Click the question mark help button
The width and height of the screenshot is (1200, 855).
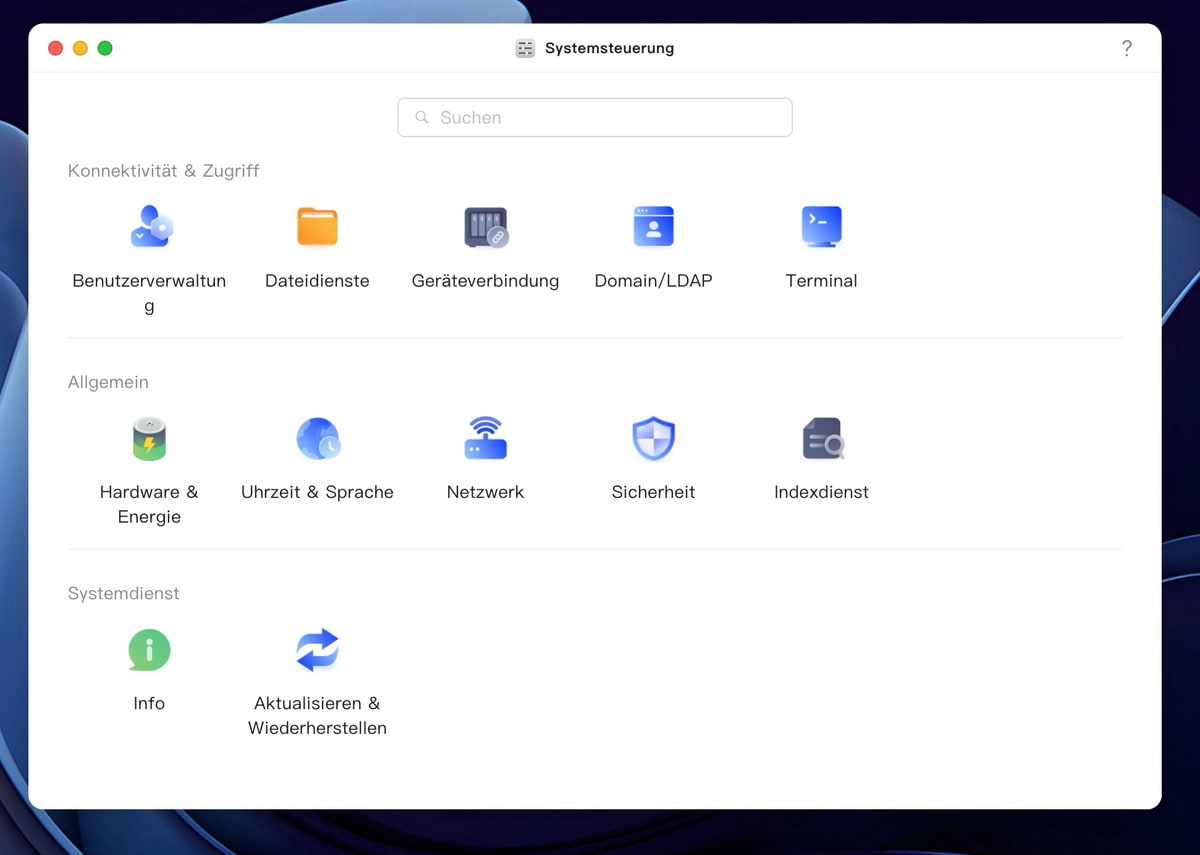[1126, 48]
